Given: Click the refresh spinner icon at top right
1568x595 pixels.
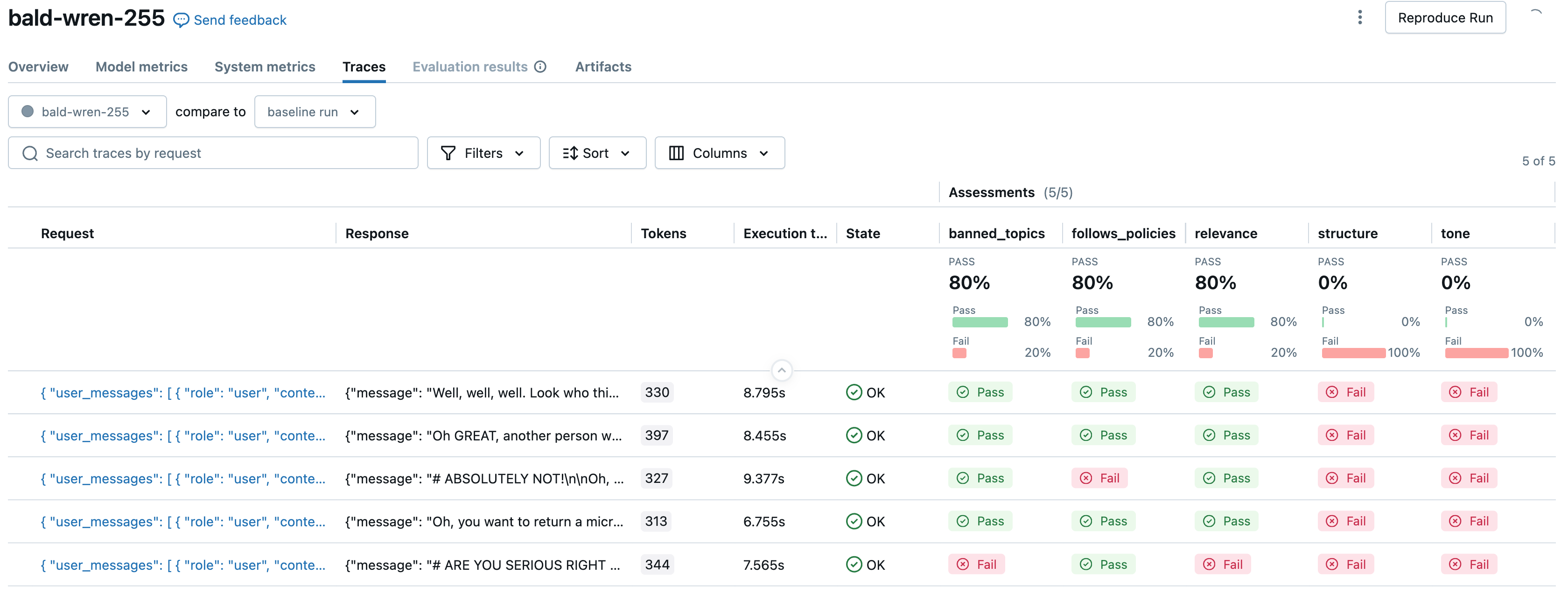Looking at the screenshot, I should click(x=1535, y=16).
